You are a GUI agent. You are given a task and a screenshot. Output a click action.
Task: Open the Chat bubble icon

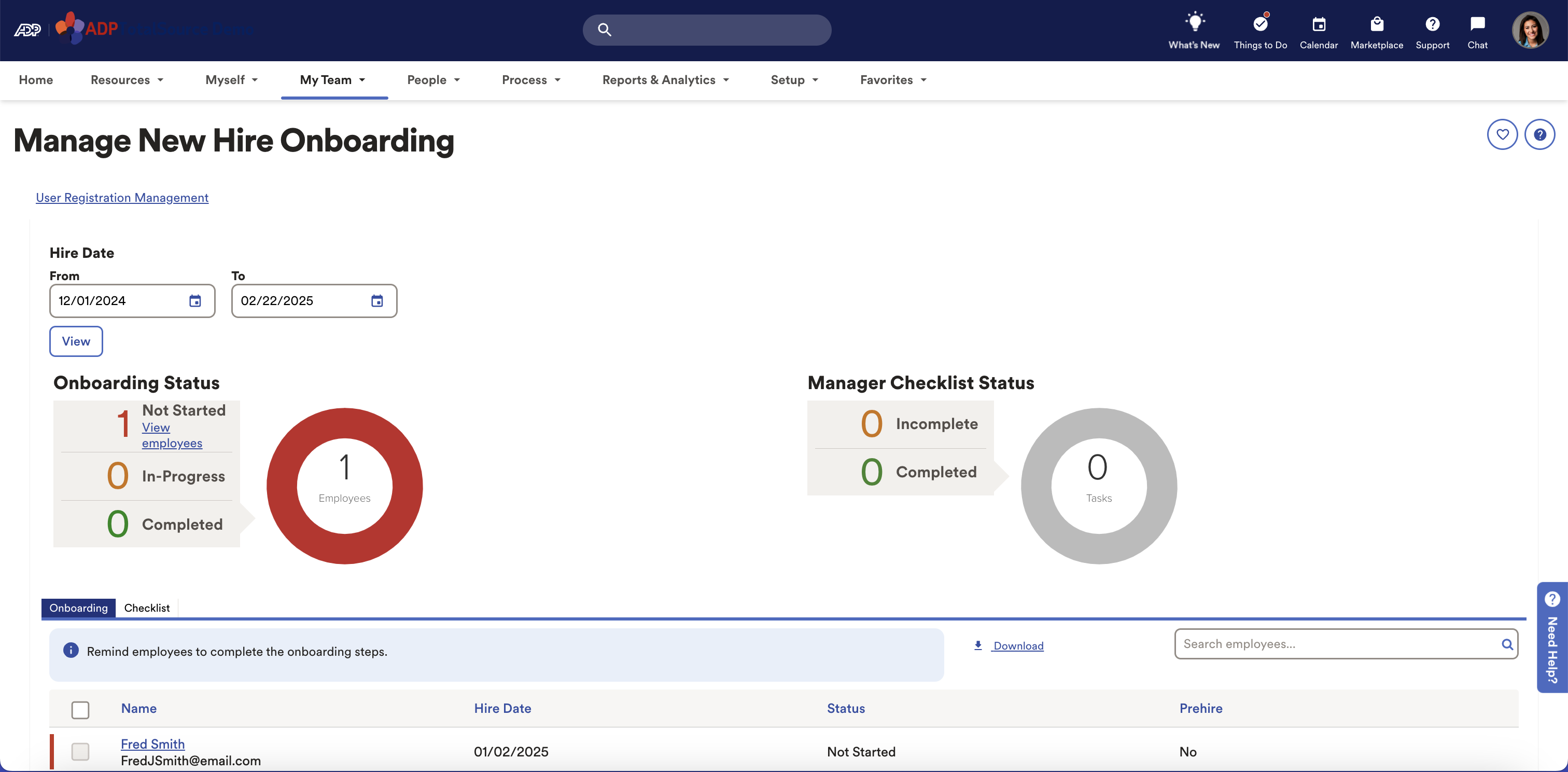pyautogui.click(x=1477, y=25)
